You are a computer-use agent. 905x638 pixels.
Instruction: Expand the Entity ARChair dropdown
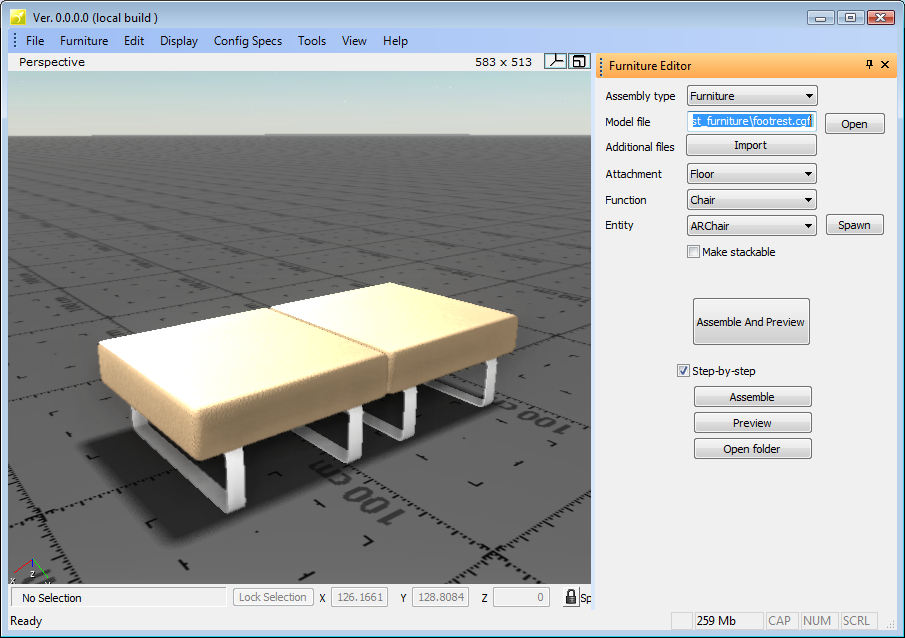pos(751,226)
